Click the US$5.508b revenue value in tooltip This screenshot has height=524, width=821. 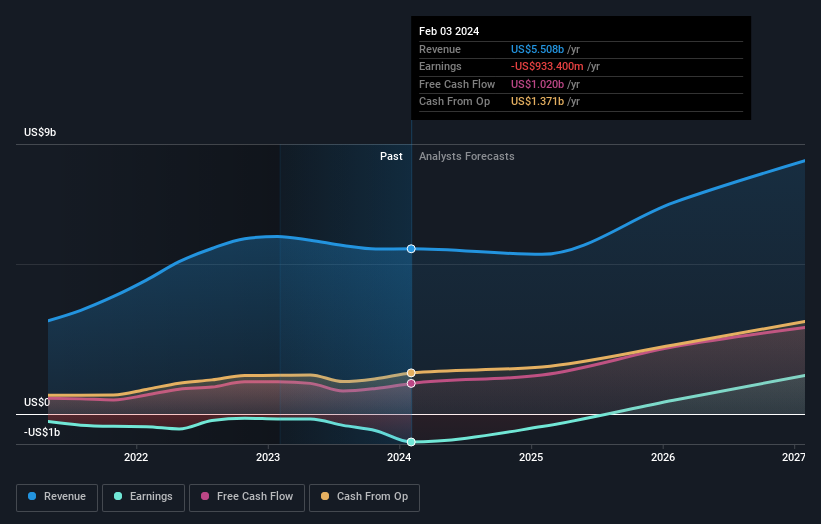[x=537, y=49]
